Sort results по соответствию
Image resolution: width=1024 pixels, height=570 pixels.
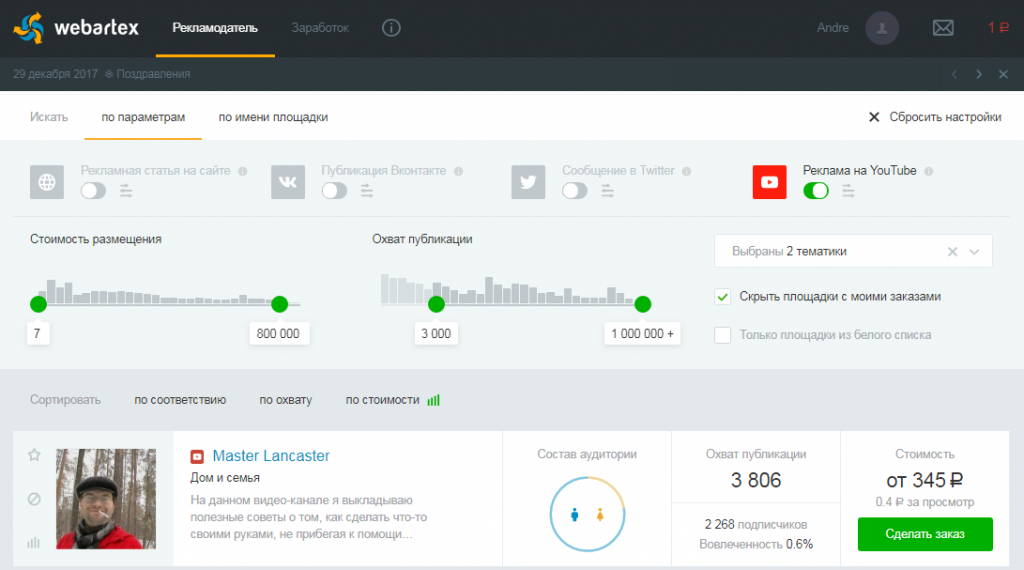[x=180, y=400]
